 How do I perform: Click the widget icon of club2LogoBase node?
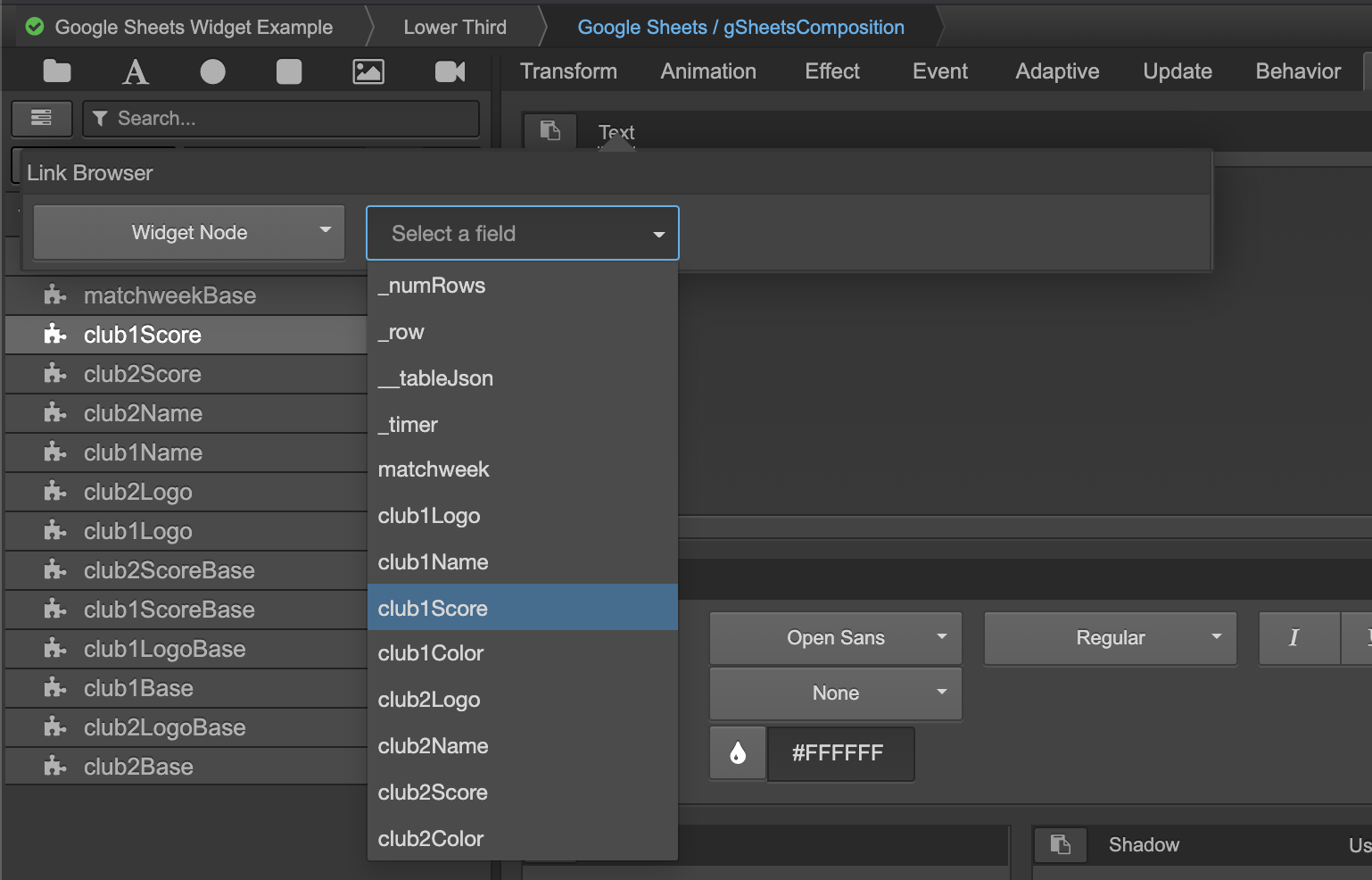tap(55, 726)
